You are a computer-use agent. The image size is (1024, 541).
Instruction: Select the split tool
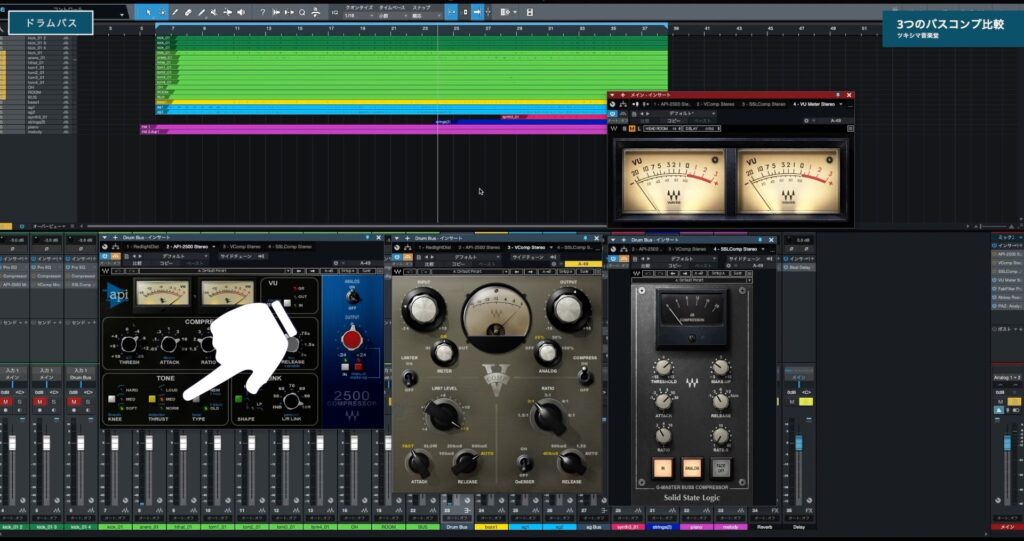pos(175,12)
